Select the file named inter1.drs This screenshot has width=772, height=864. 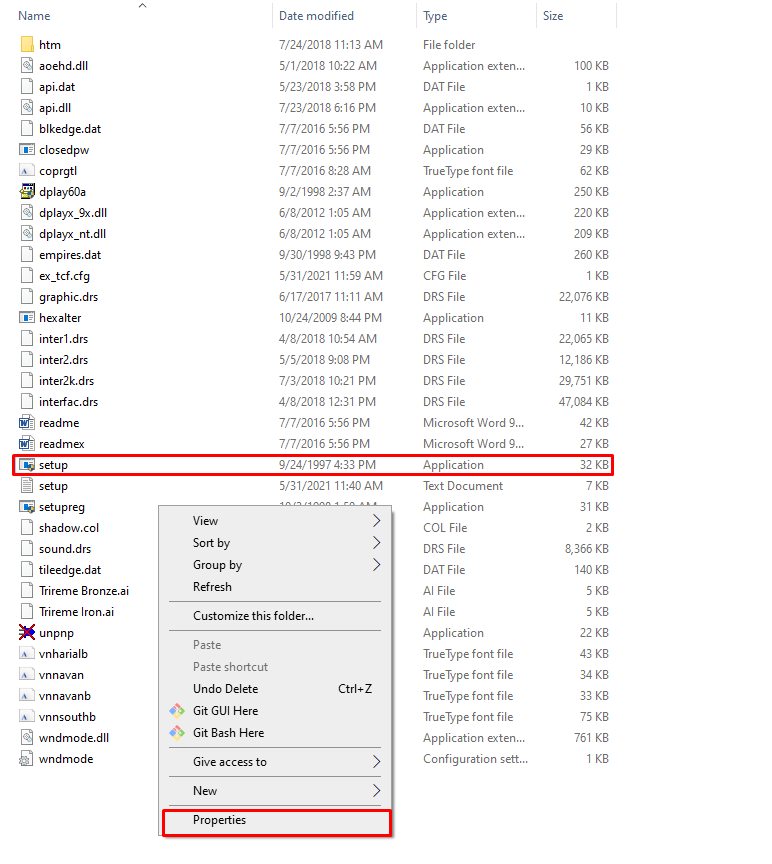pos(63,339)
